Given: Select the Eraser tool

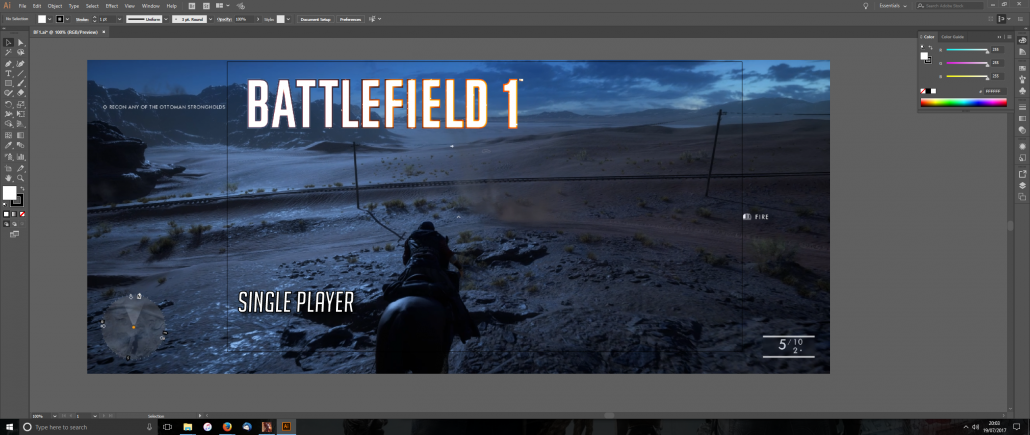Looking at the screenshot, I should pos(20,93).
